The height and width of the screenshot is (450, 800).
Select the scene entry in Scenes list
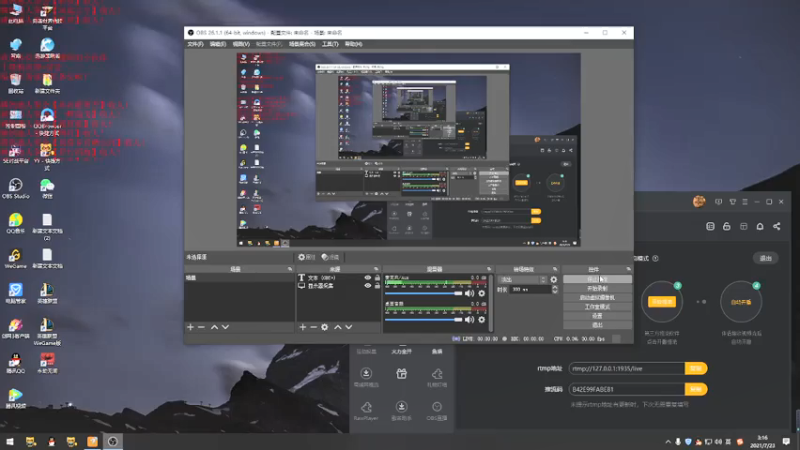pos(239,278)
